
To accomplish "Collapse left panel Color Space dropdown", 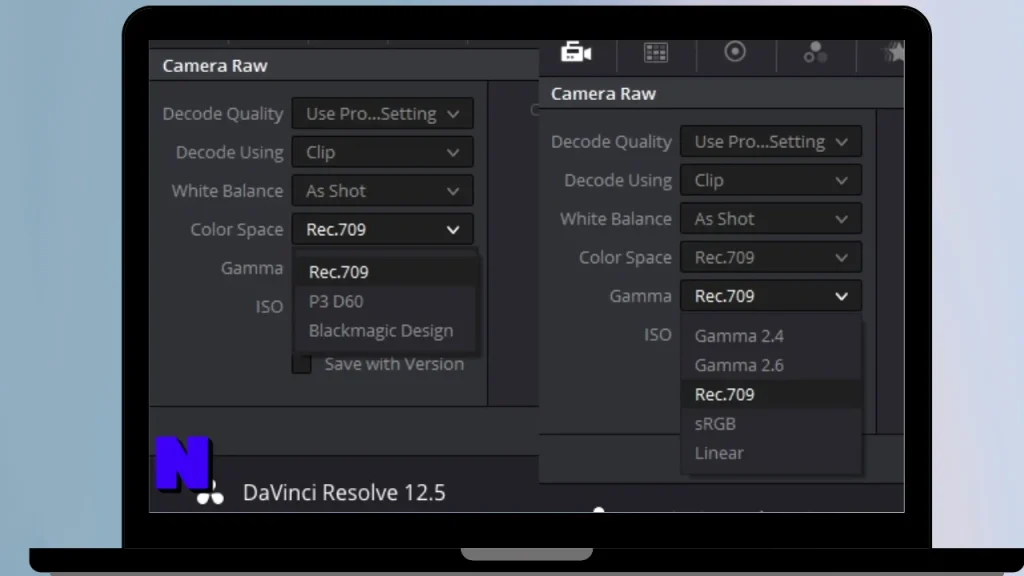I will (x=382, y=229).
